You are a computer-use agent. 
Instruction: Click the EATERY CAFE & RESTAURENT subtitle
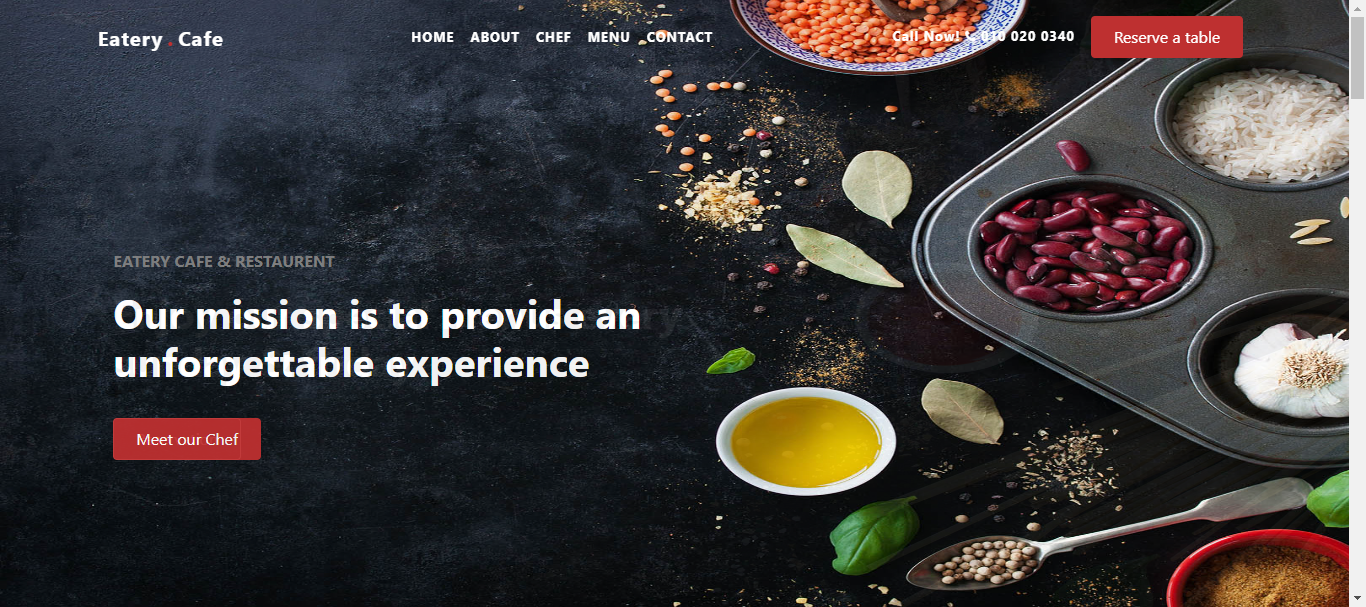[224, 262]
